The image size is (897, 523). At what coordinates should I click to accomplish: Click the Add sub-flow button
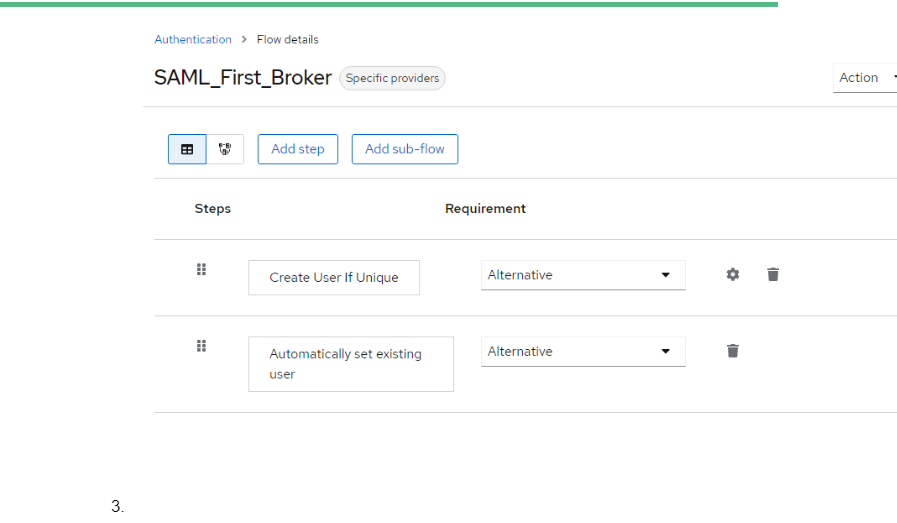coord(405,149)
